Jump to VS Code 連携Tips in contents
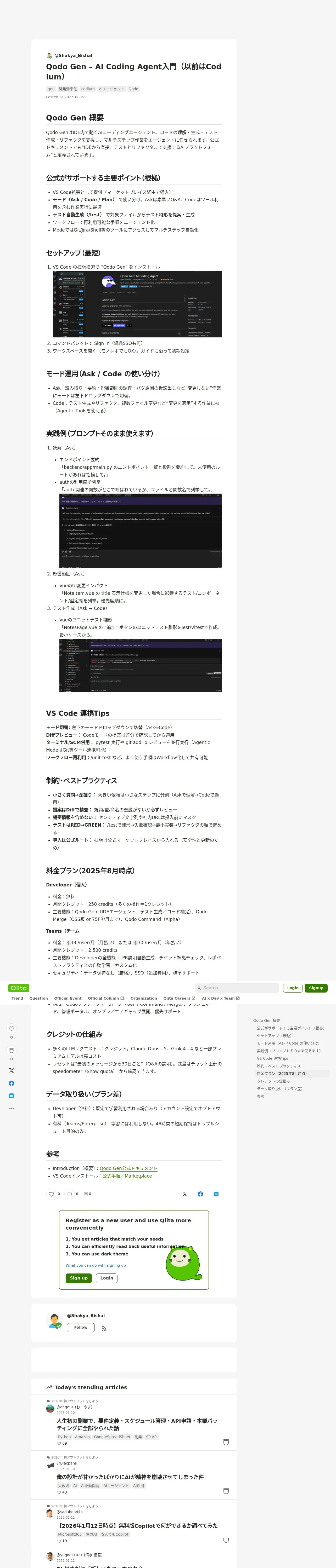Screen dimensions: 336x1568 273,1058
